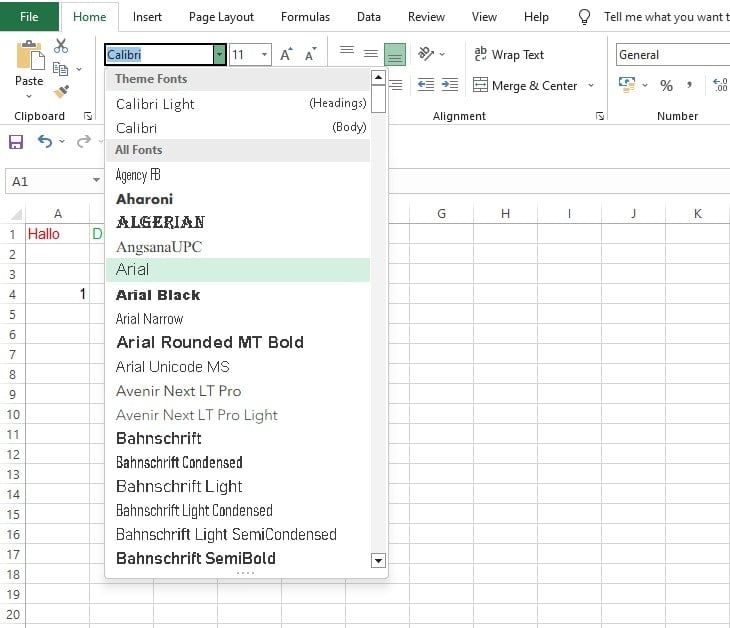
Task: Click the Redo arrow icon
Action: click(84, 141)
